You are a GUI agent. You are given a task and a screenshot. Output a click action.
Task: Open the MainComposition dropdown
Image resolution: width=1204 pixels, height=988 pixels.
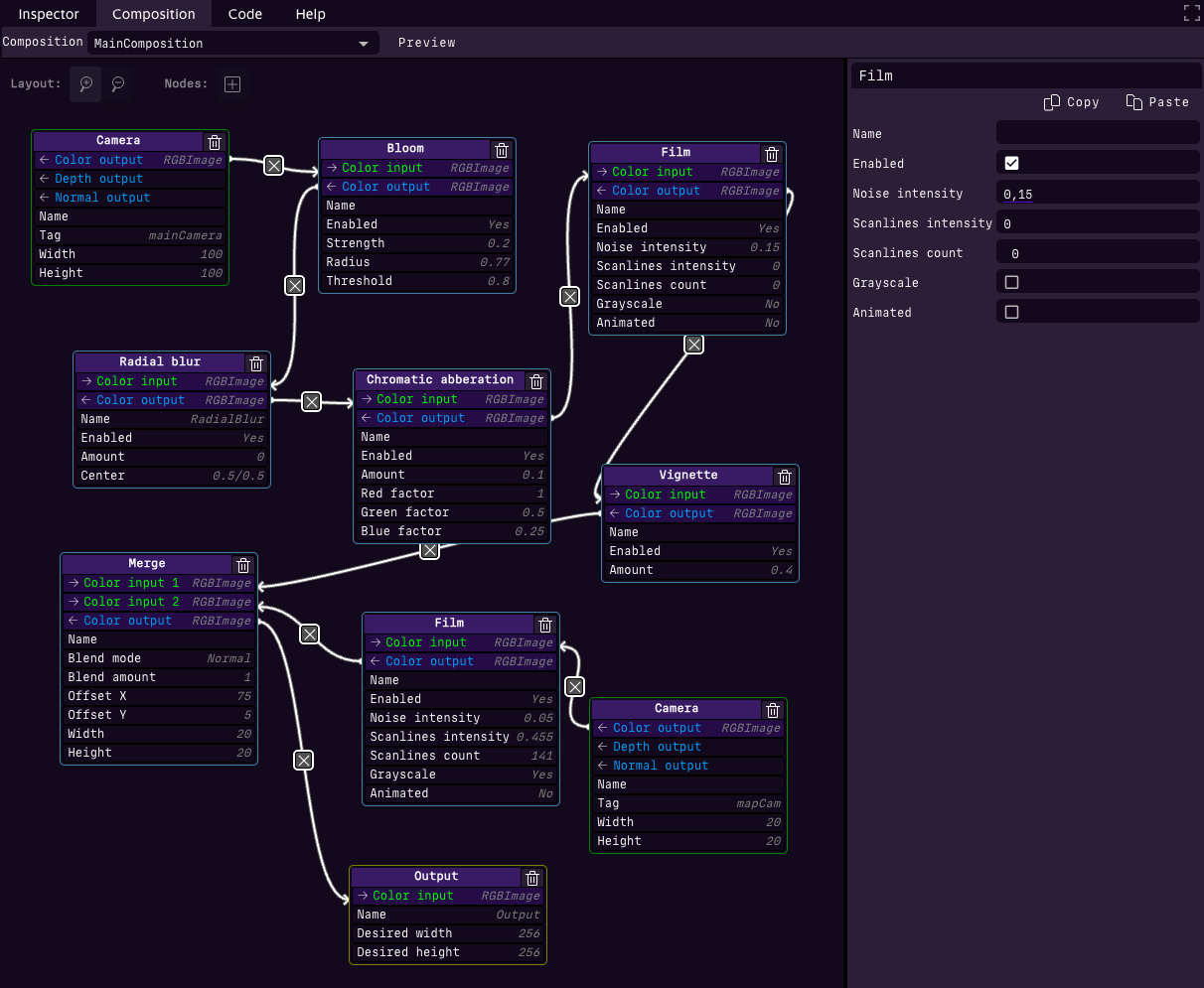pos(233,44)
